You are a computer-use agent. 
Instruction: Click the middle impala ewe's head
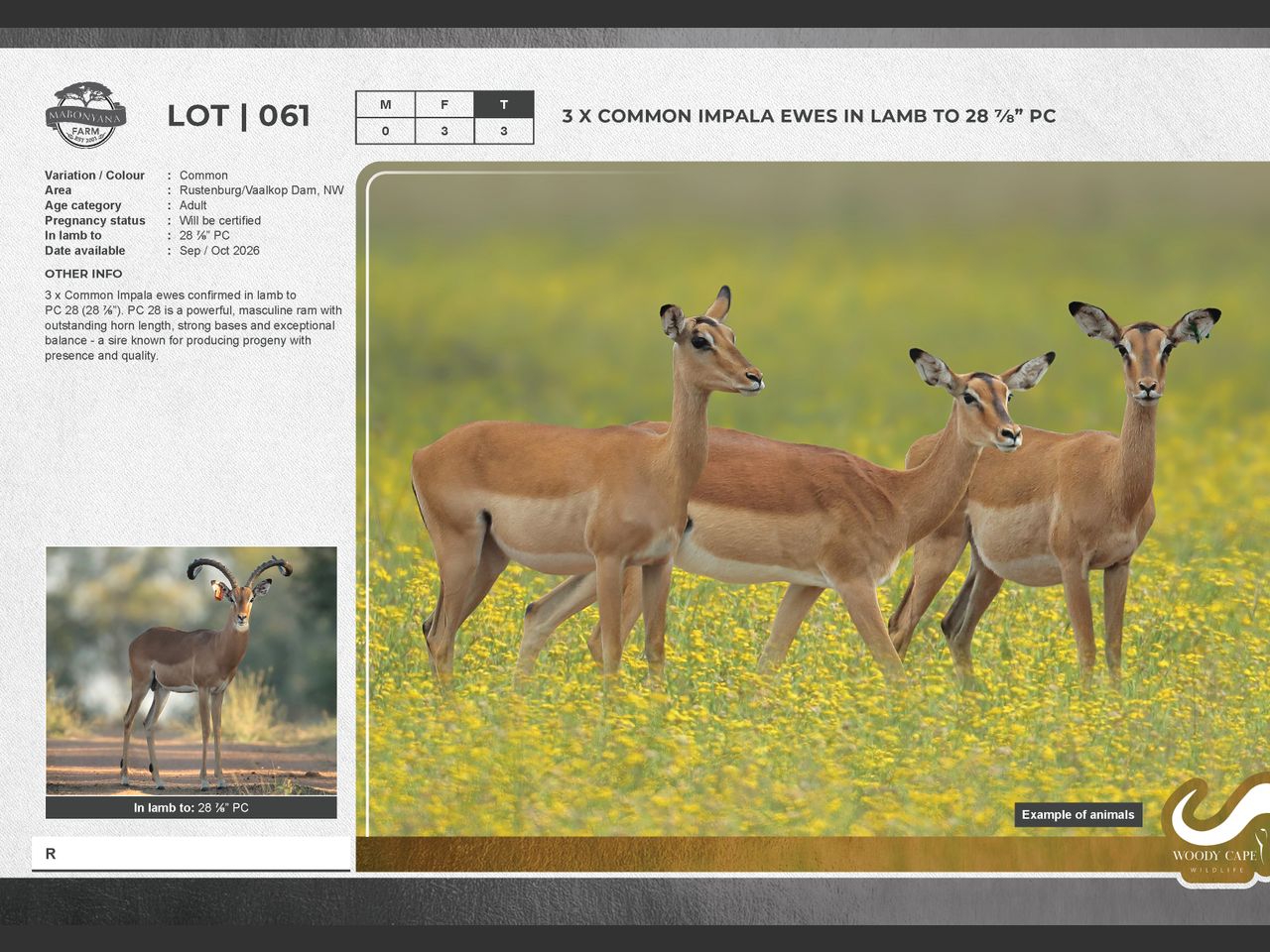[985, 407]
